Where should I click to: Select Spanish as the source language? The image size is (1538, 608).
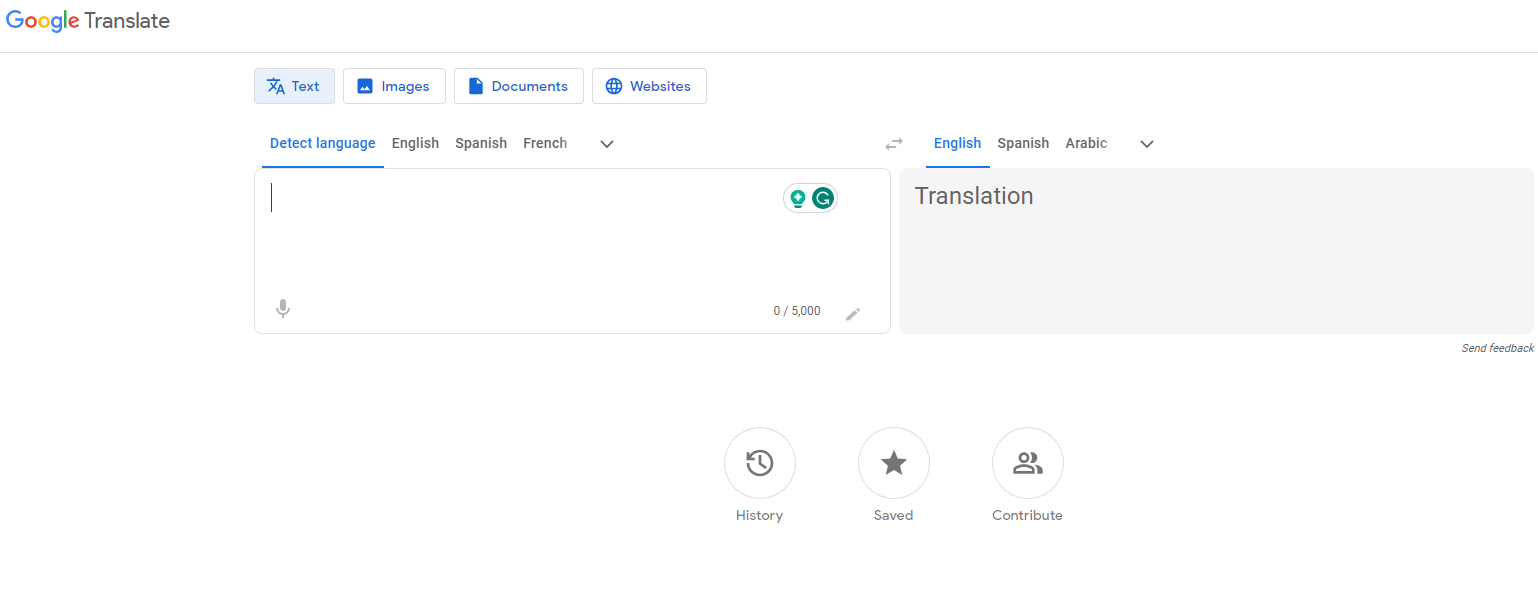[480, 143]
